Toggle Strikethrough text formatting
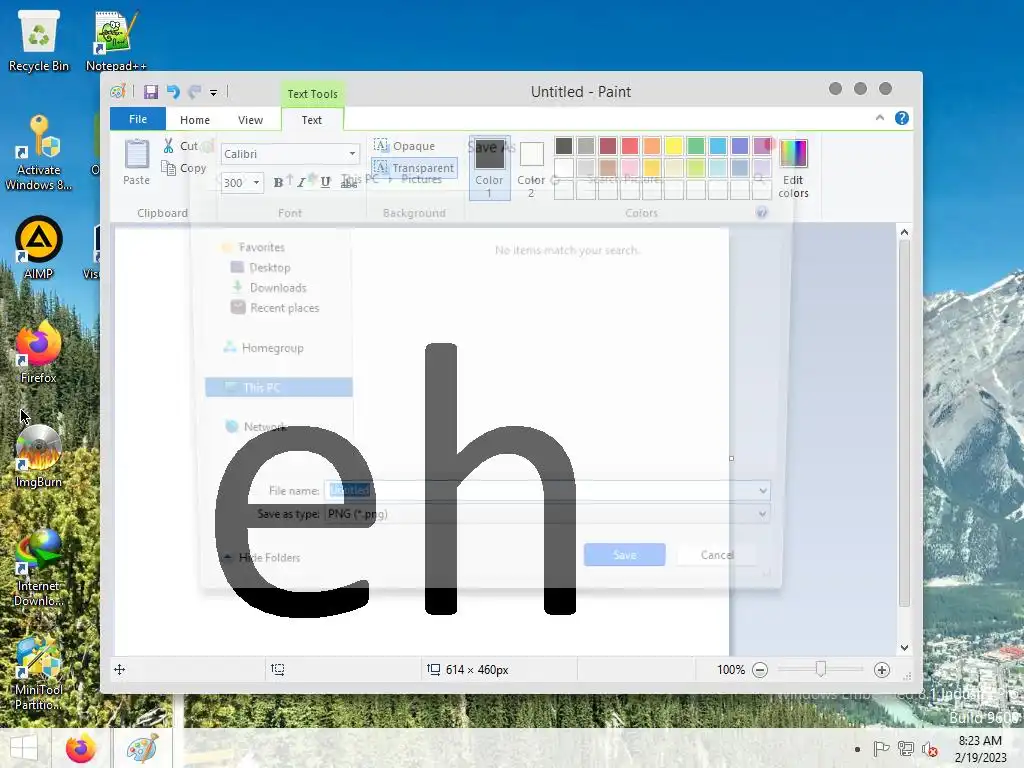The height and width of the screenshot is (768, 1024). [x=349, y=182]
